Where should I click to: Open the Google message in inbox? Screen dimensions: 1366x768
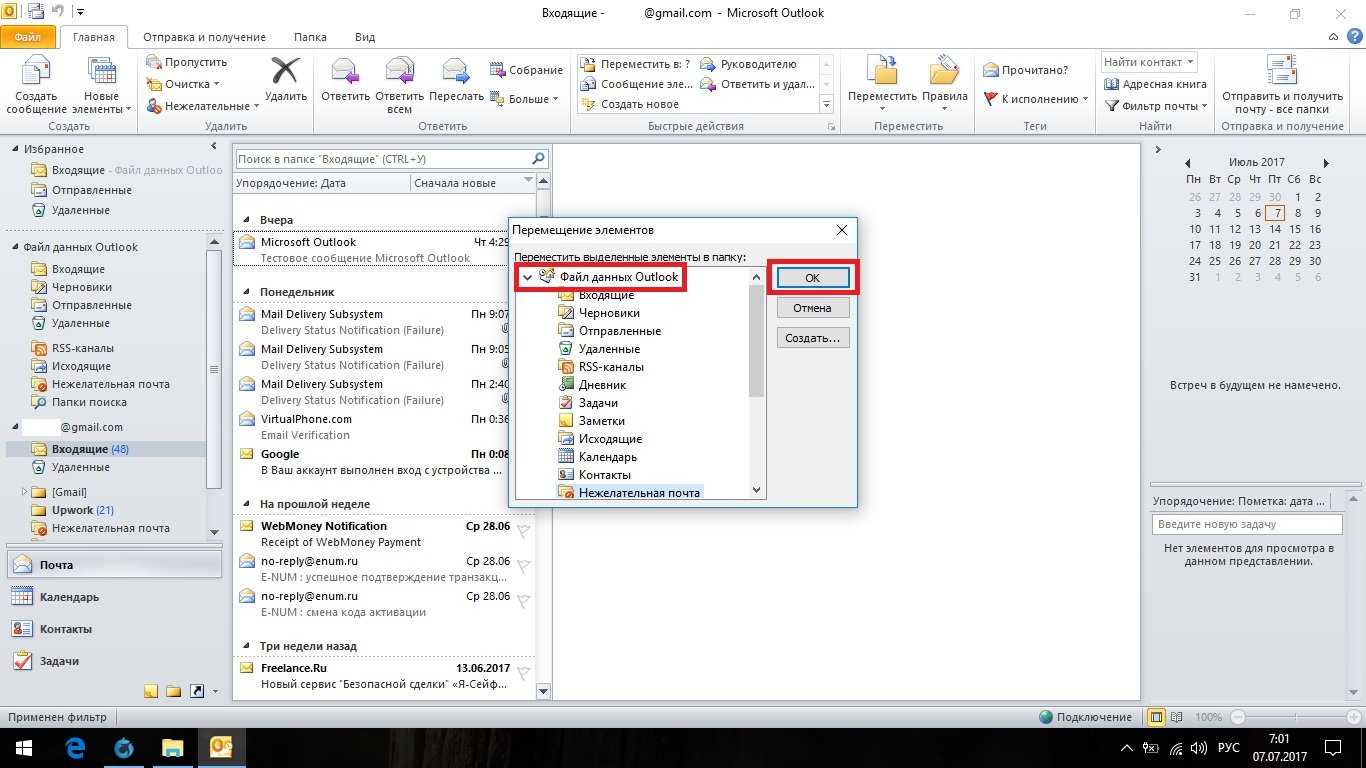point(384,462)
